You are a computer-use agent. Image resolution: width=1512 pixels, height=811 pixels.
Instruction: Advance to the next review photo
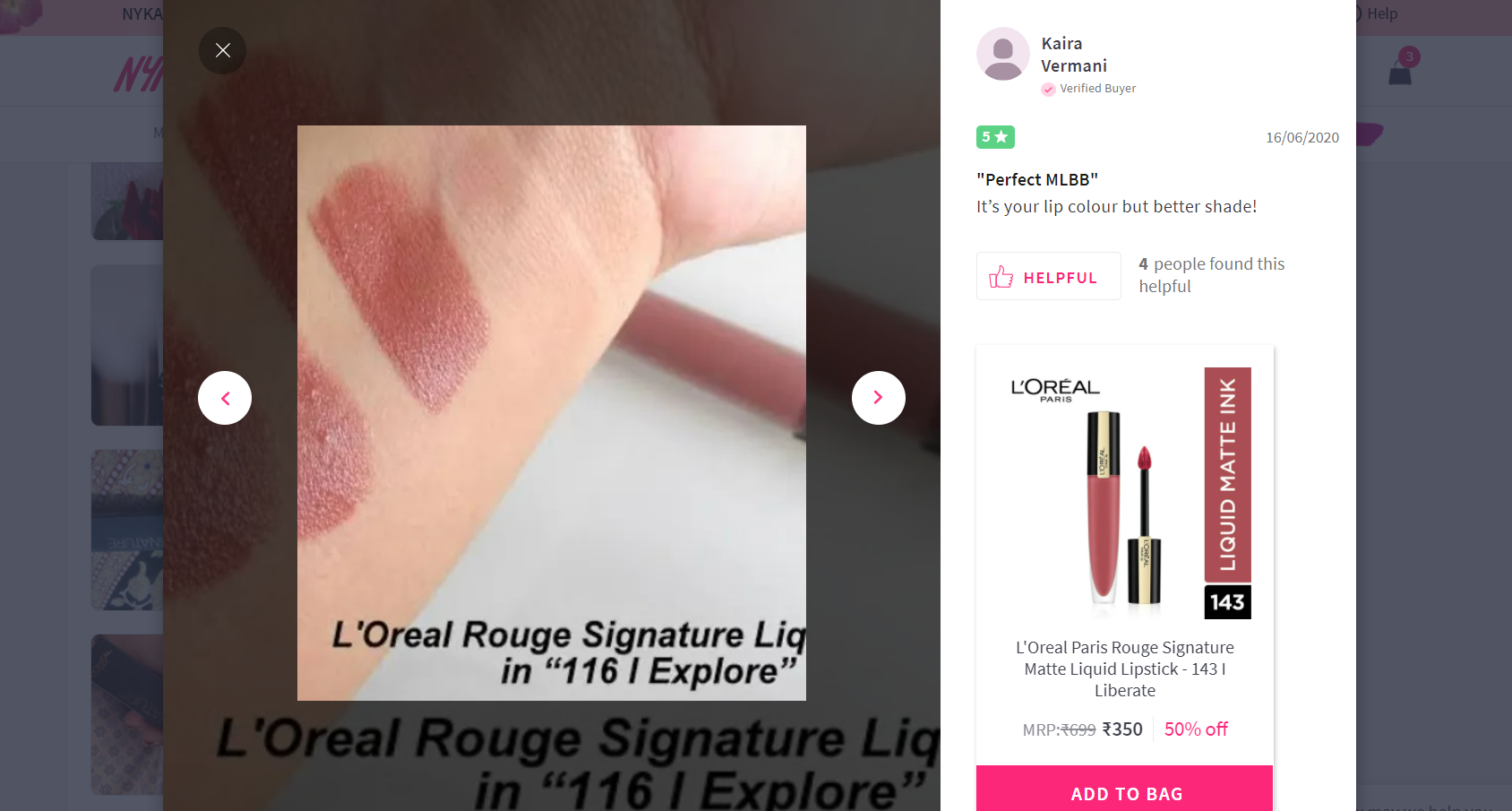[x=879, y=398]
